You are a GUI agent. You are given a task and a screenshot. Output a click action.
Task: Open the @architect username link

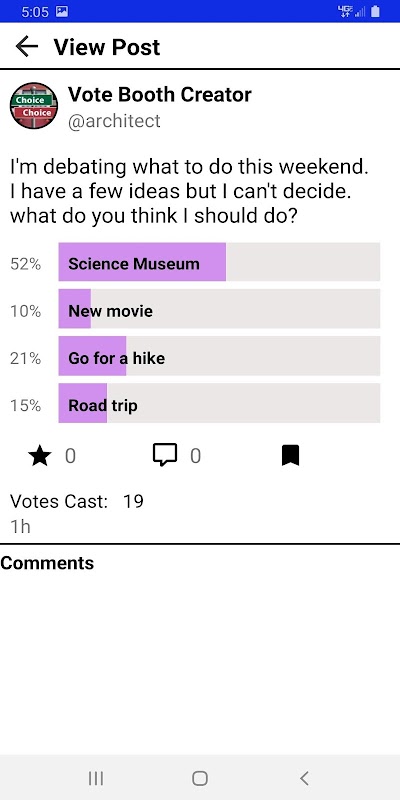tap(114, 121)
